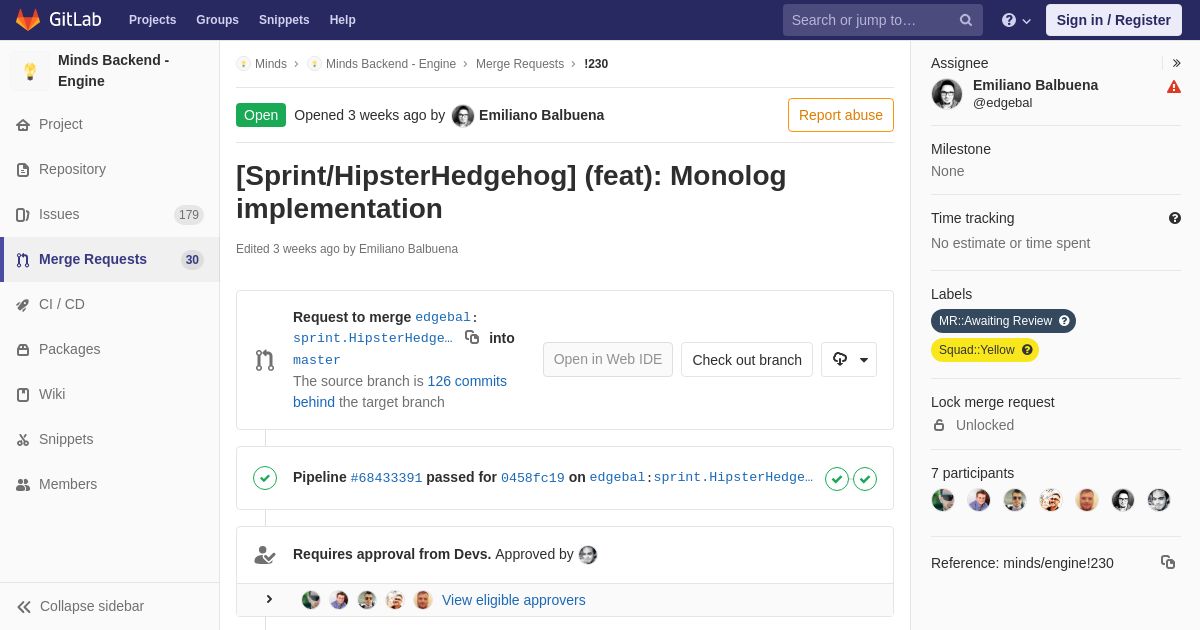
Task: Open Help in top navigation
Action: 343,20
